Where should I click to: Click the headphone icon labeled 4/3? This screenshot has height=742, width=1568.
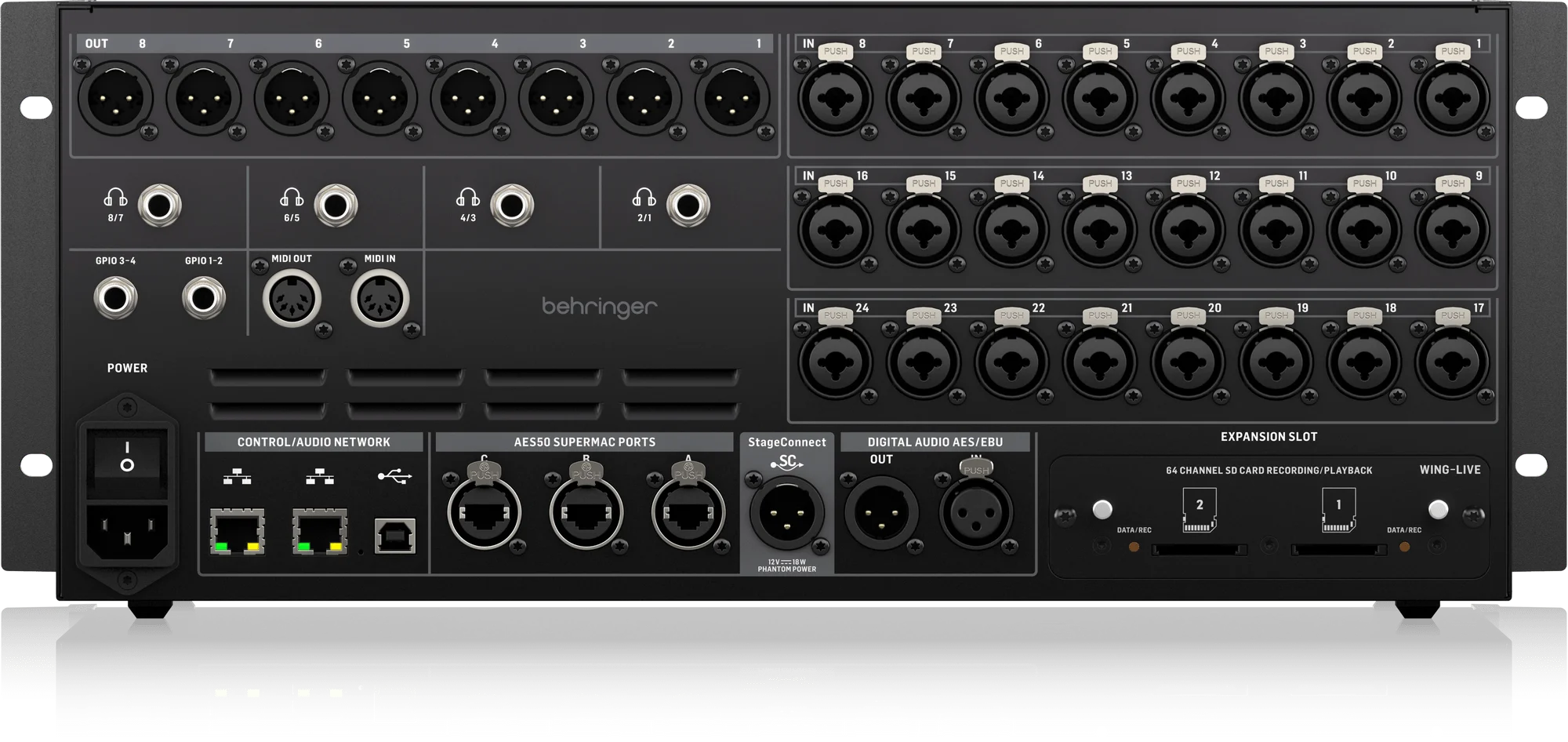tap(468, 197)
